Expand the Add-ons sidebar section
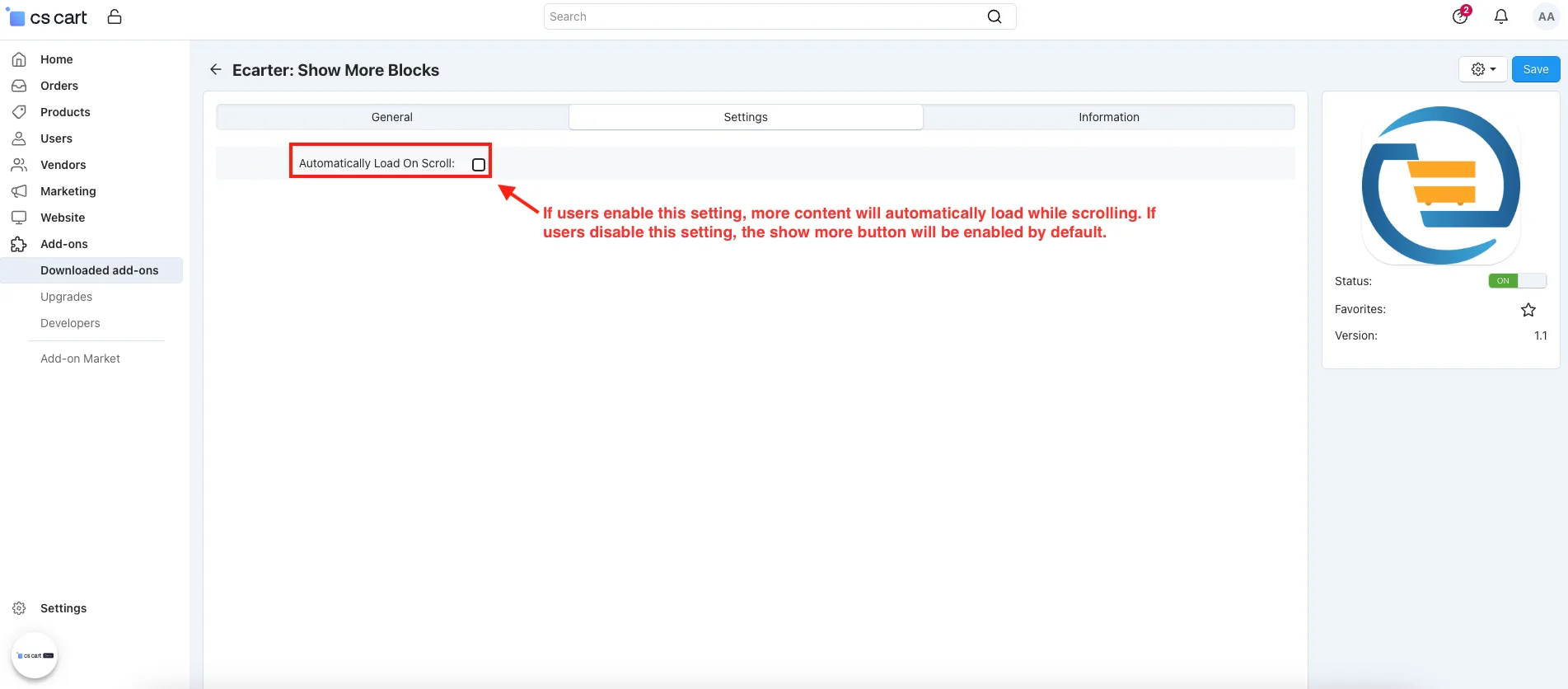 click(63, 244)
